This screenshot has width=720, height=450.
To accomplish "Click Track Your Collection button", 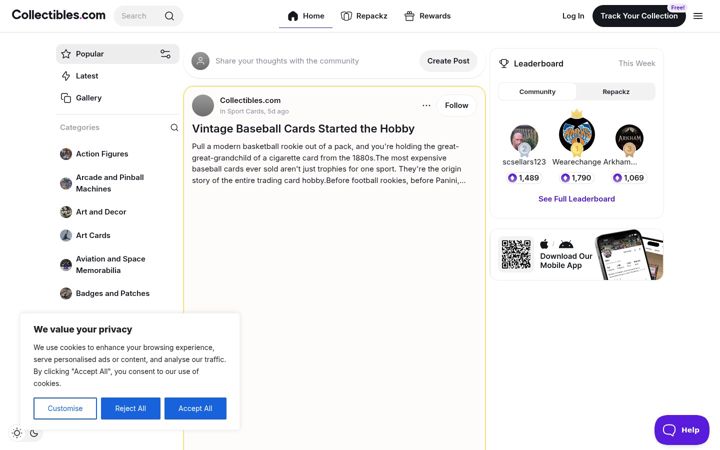I will click(639, 16).
